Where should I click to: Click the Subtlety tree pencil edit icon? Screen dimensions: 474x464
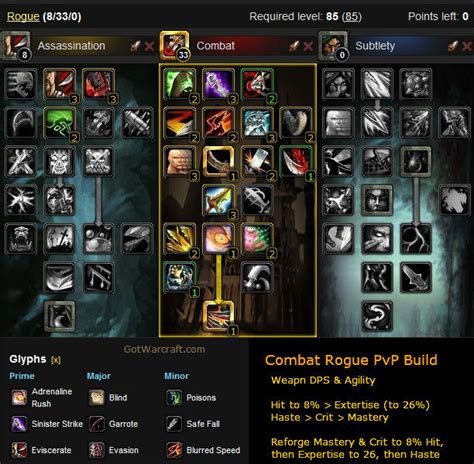point(453,46)
